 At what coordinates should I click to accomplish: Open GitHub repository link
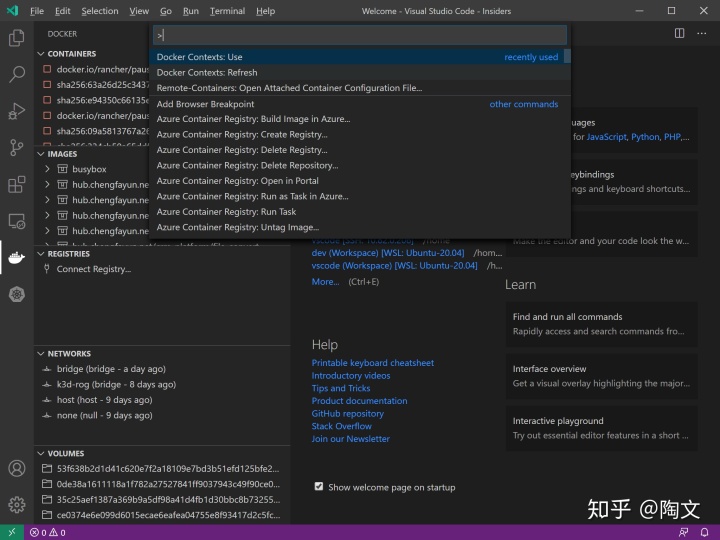pyautogui.click(x=348, y=413)
